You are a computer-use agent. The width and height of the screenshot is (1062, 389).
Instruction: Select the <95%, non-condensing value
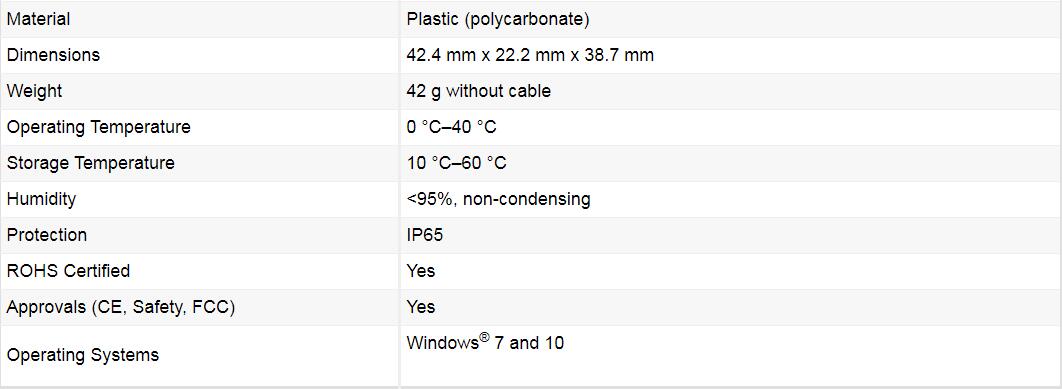(498, 199)
